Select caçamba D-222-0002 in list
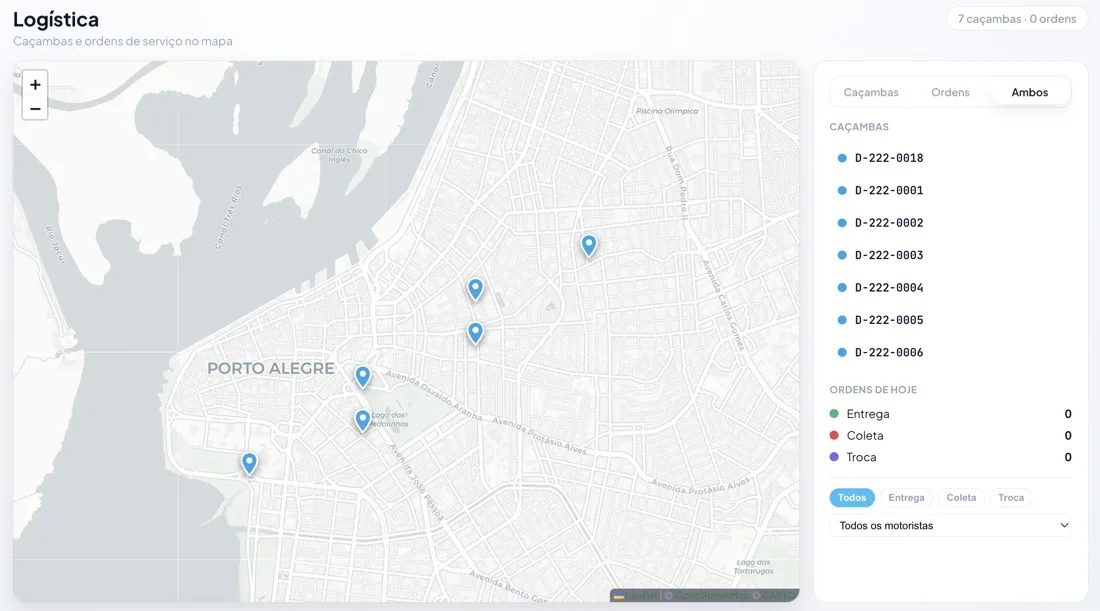1100x611 pixels. (950, 222)
